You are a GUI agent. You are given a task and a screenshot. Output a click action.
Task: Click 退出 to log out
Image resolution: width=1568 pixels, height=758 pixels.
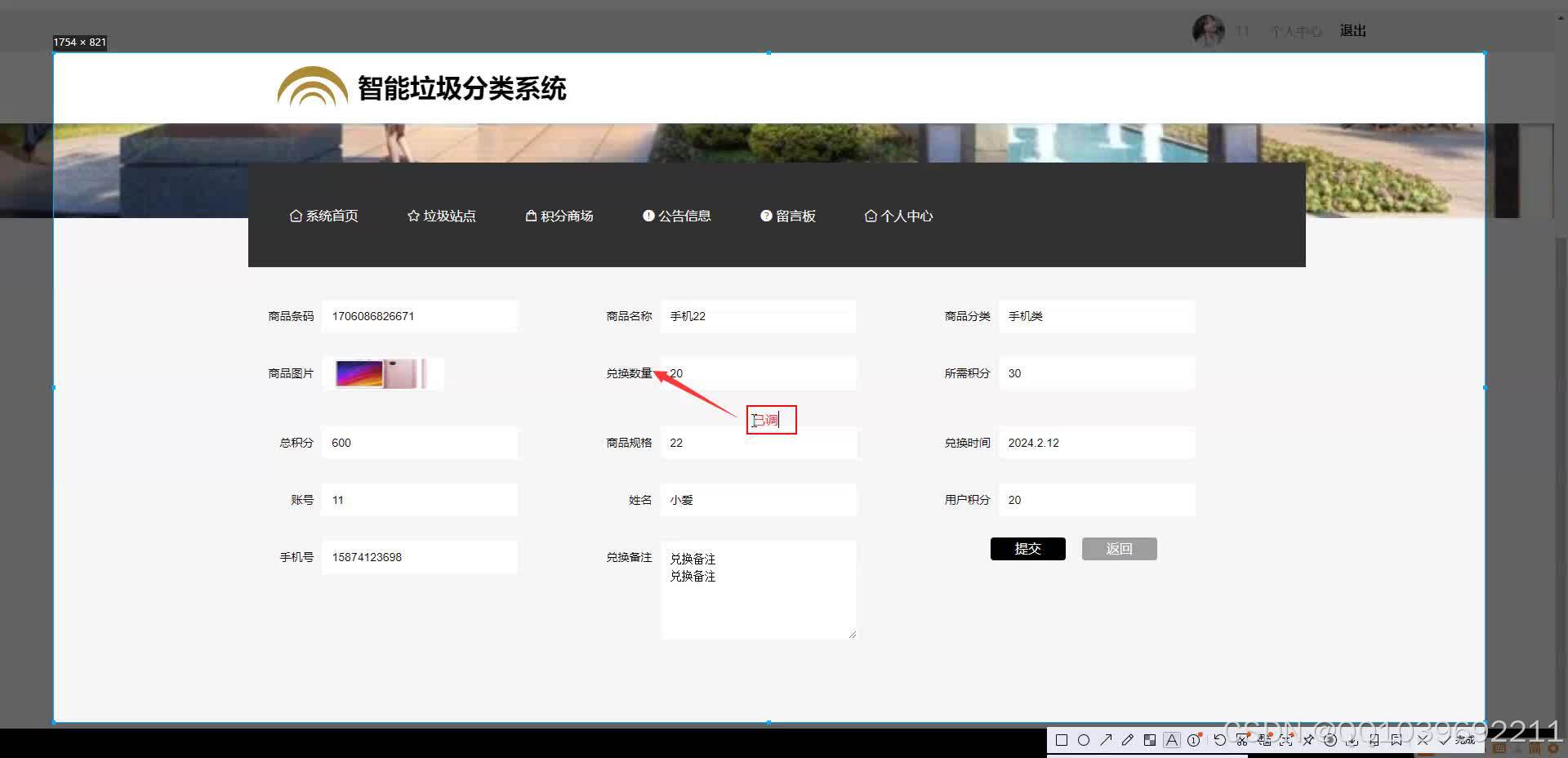pyautogui.click(x=1352, y=29)
